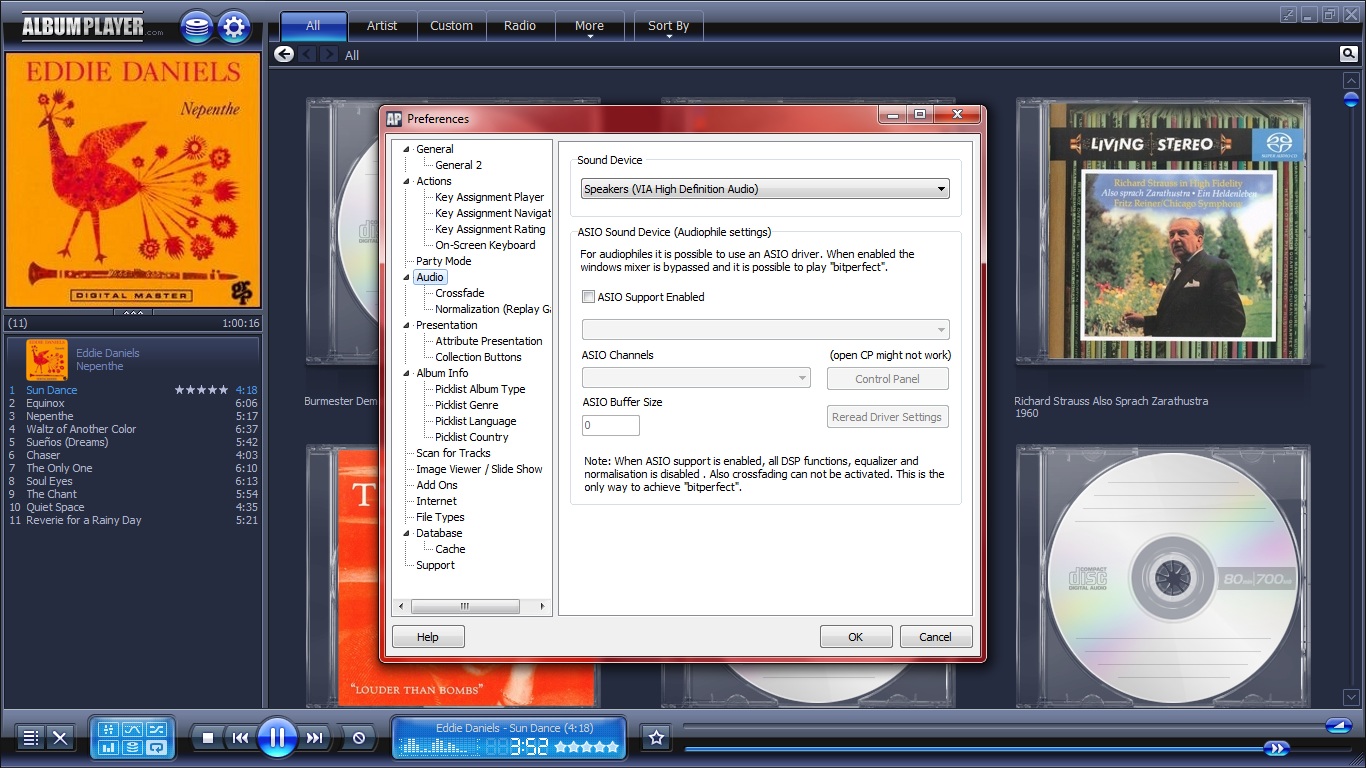Click the prohibit circle-slash icon
1366x768 pixels.
[358, 738]
